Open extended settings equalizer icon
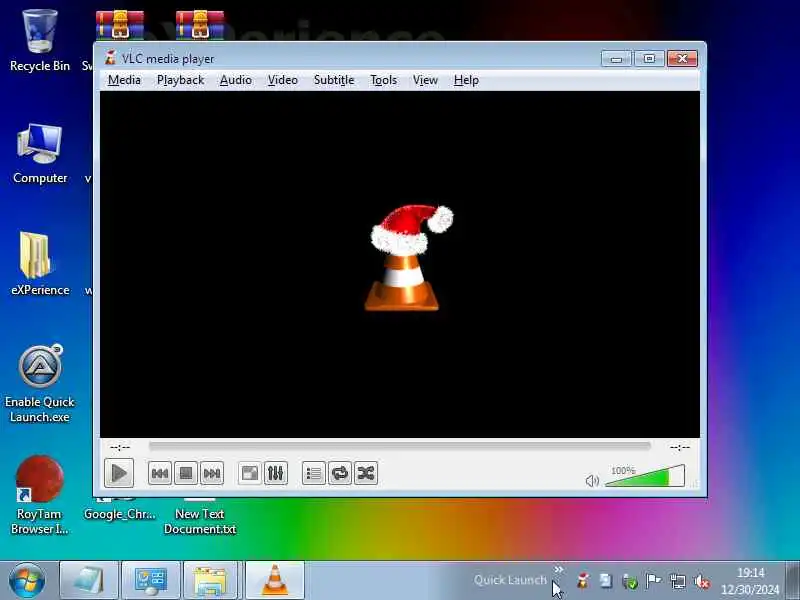 coord(276,473)
